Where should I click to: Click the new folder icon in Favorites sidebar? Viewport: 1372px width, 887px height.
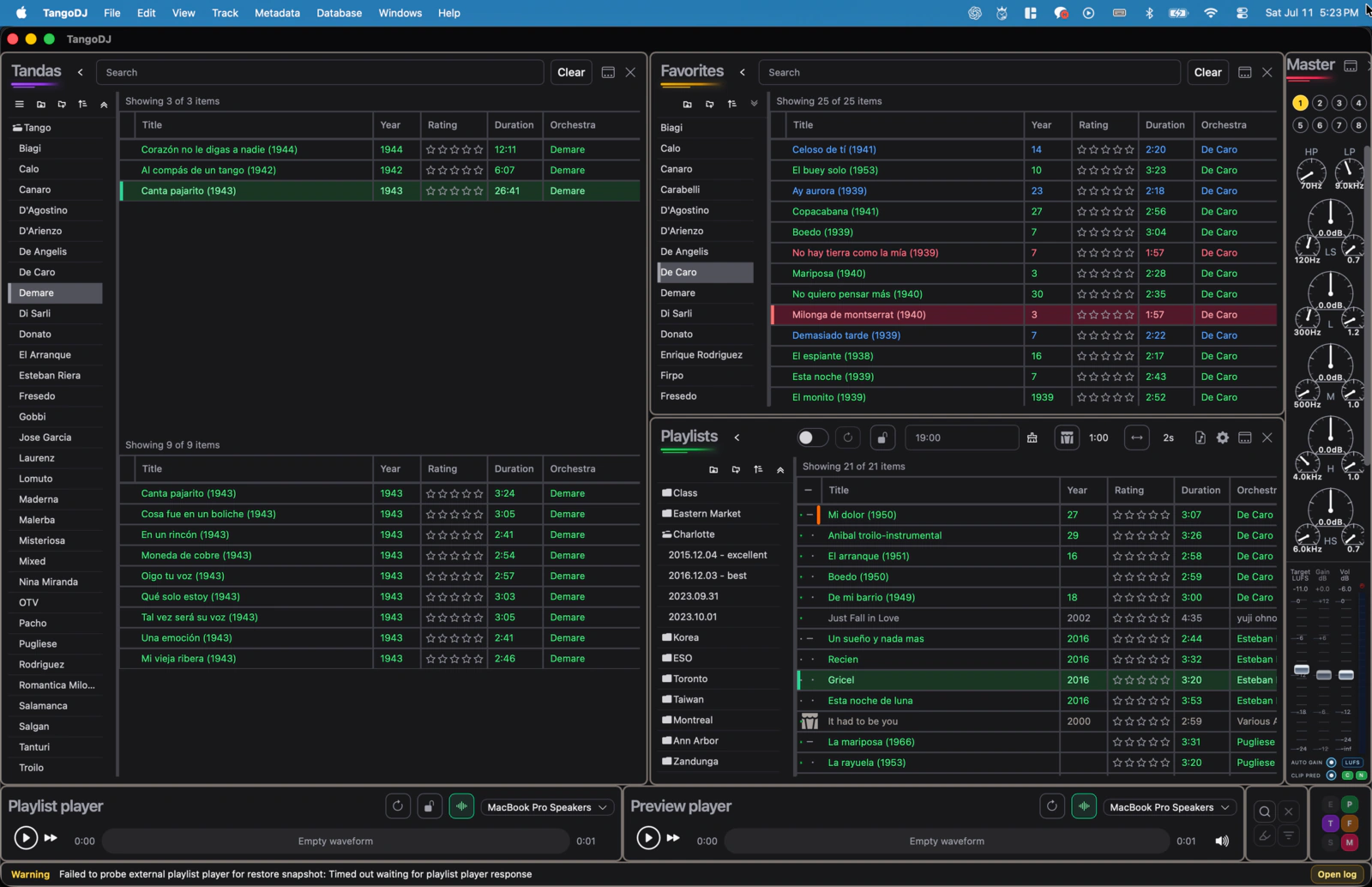687,104
